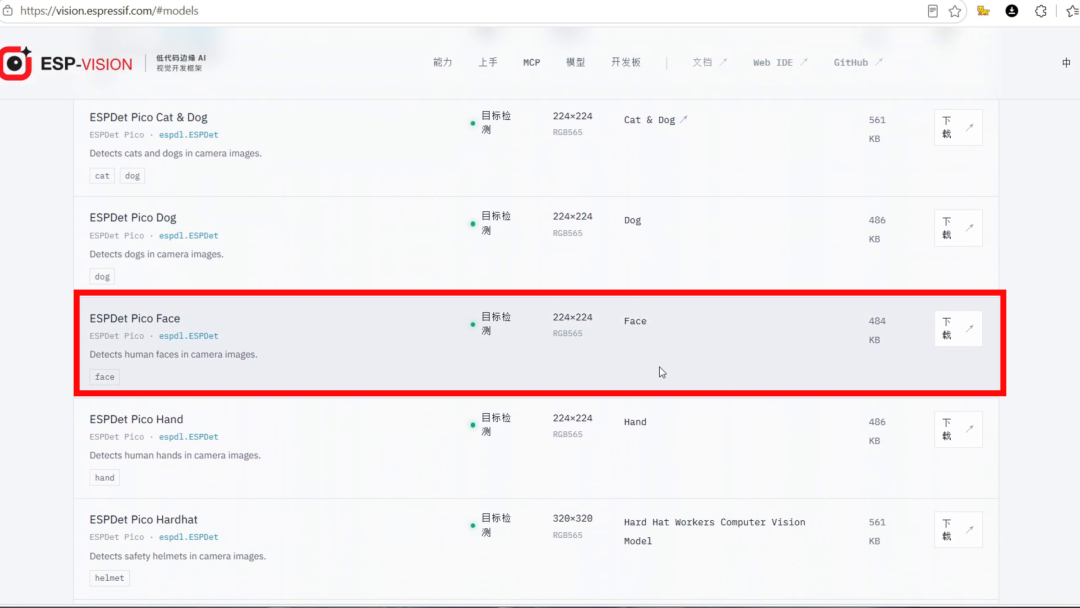
Task: Bookmark this page with the star icon
Action: click(x=955, y=11)
